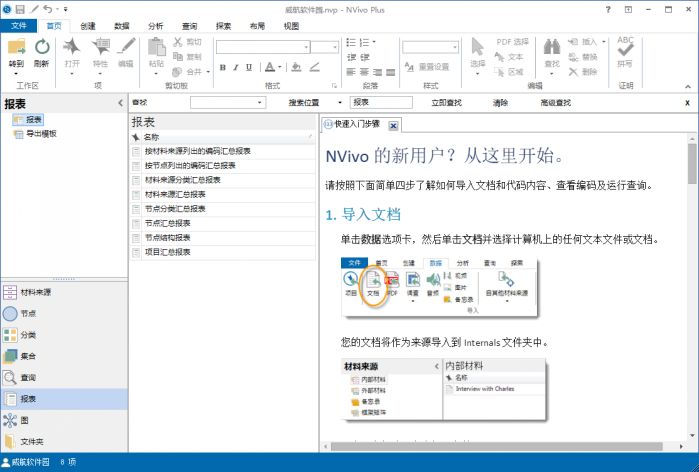Open the 搜索位置 dropdown arrow
The width and height of the screenshot is (699, 472).
[340, 103]
